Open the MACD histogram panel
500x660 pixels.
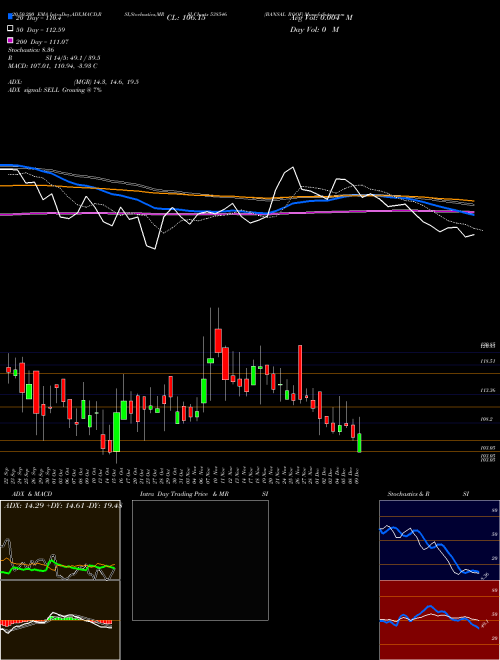click(x=60, y=620)
